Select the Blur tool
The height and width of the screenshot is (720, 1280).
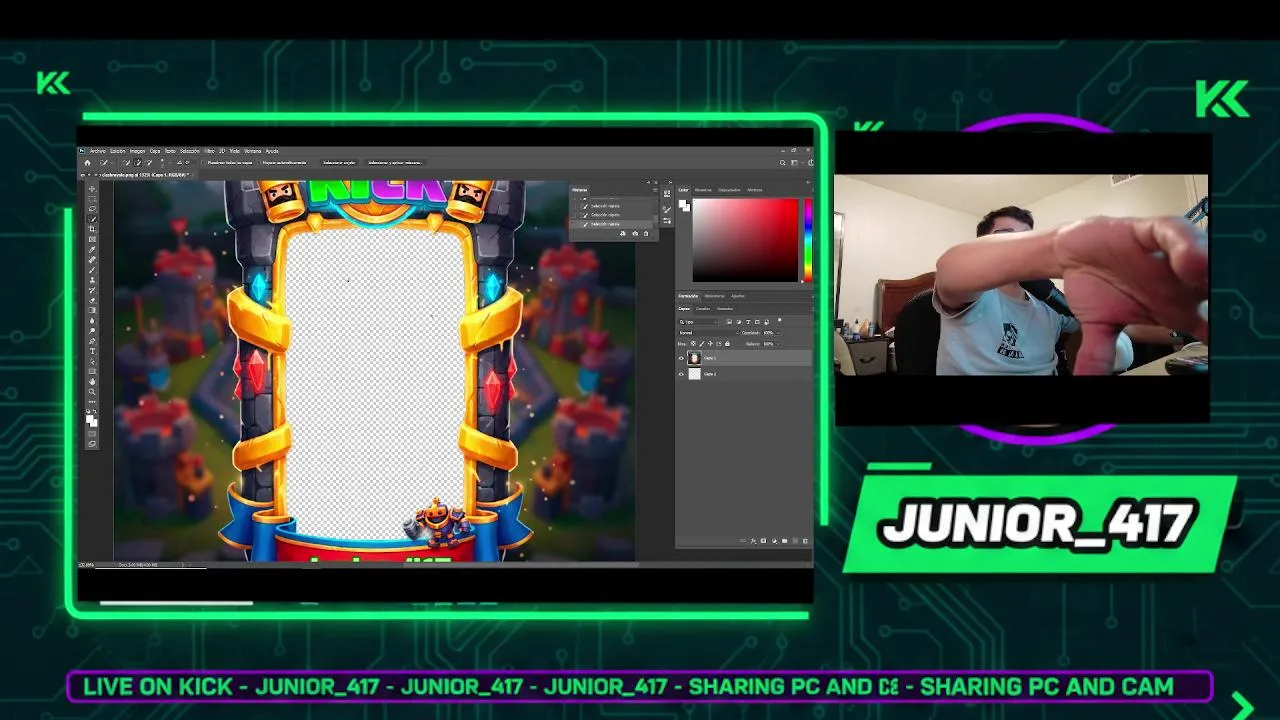click(93, 320)
